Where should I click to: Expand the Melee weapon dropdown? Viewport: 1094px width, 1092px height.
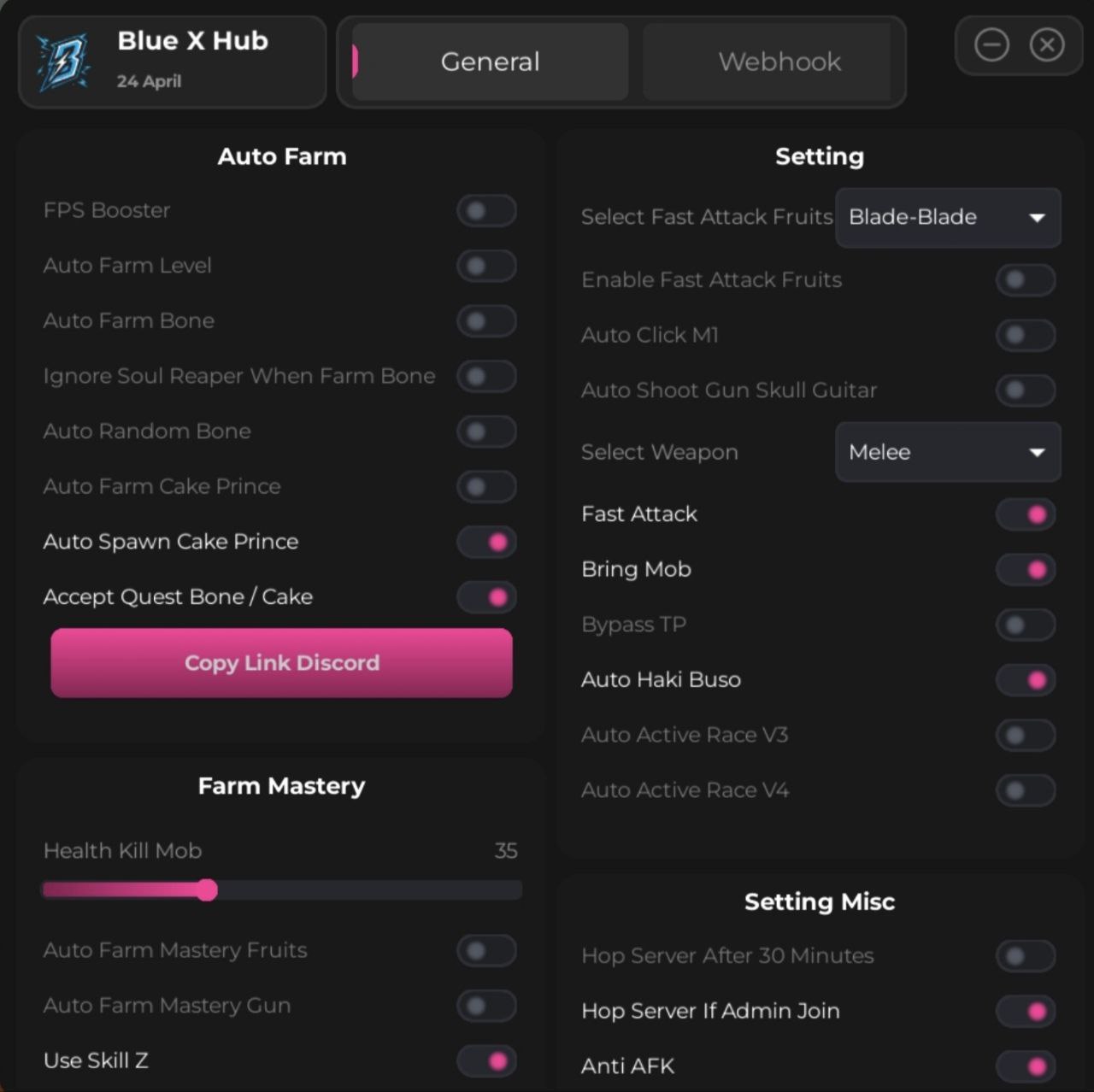(947, 452)
